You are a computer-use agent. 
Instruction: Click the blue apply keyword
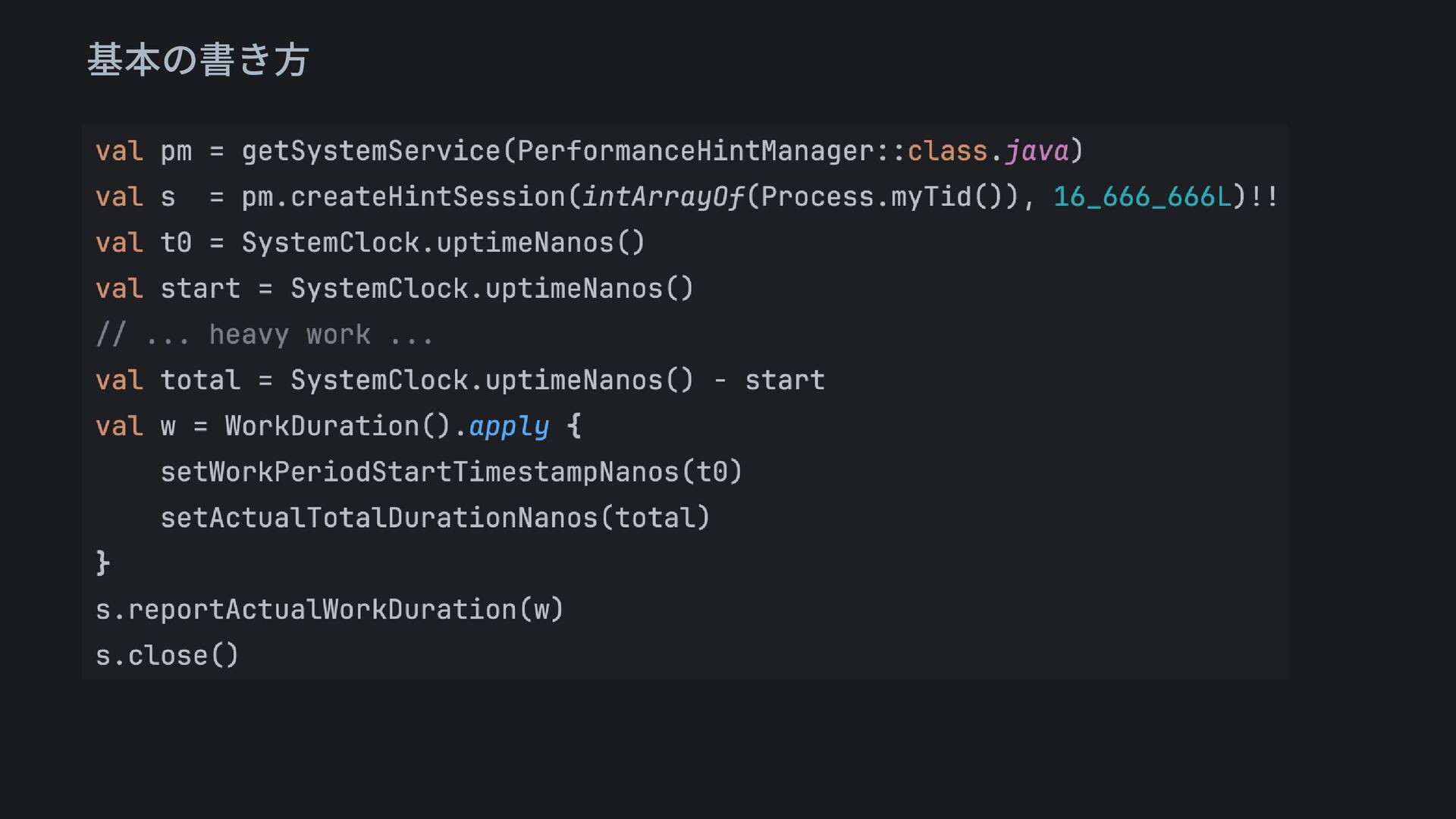coord(509,426)
